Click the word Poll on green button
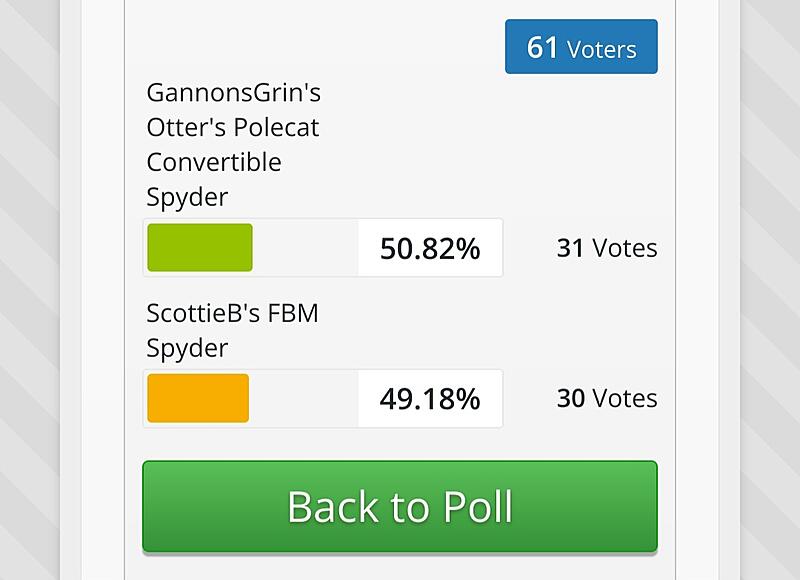The height and width of the screenshot is (580, 800). [x=478, y=507]
